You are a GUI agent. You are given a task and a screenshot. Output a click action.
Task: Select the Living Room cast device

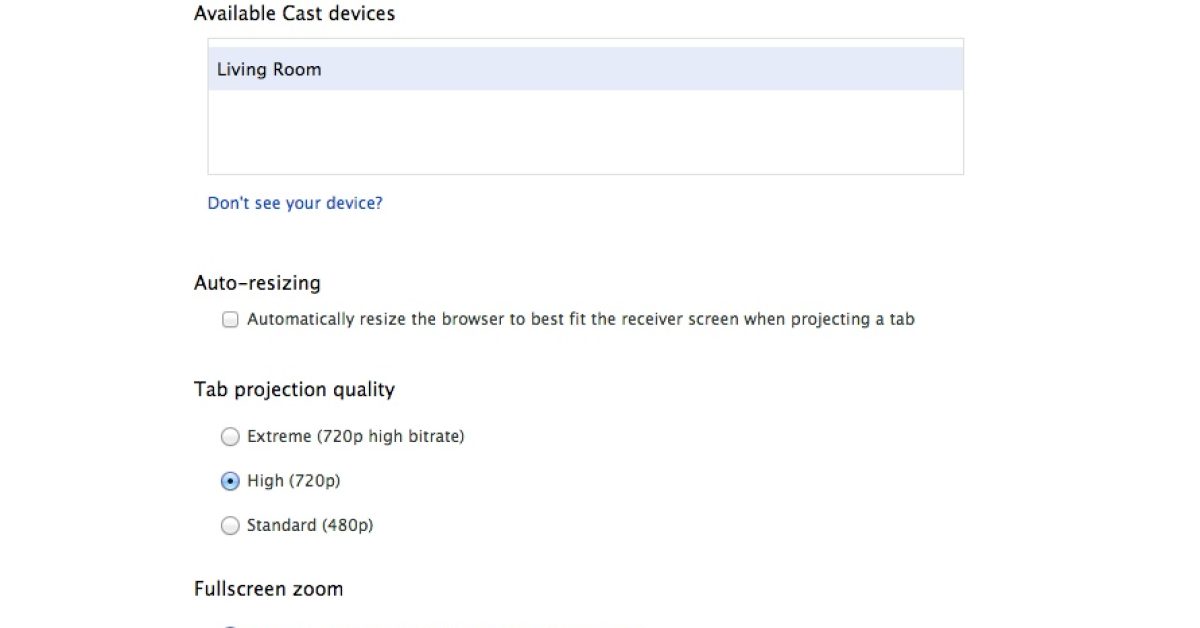tap(585, 70)
